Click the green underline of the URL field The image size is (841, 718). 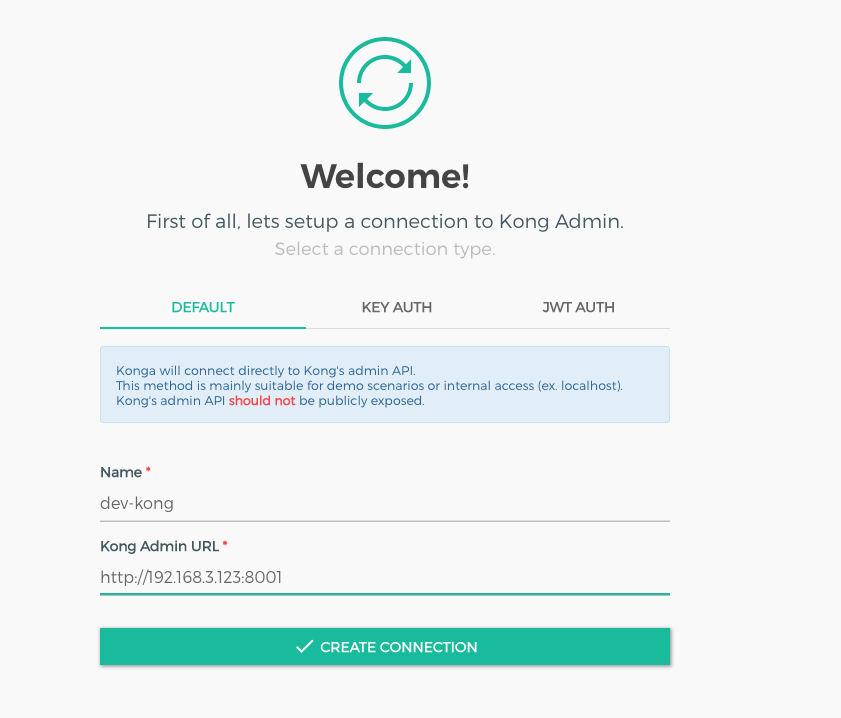(385, 594)
